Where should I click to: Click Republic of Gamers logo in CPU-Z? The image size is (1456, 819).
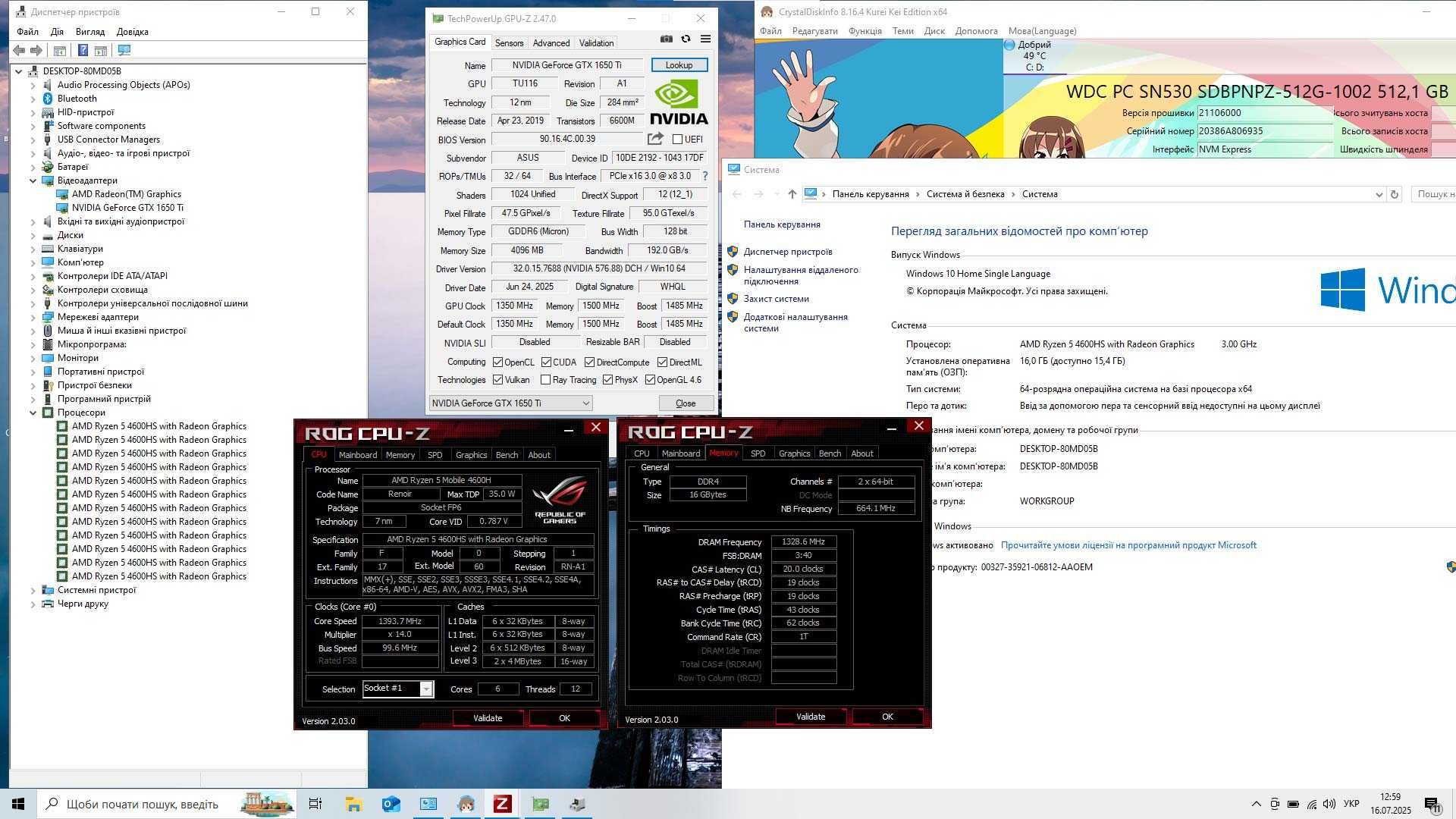(x=560, y=499)
